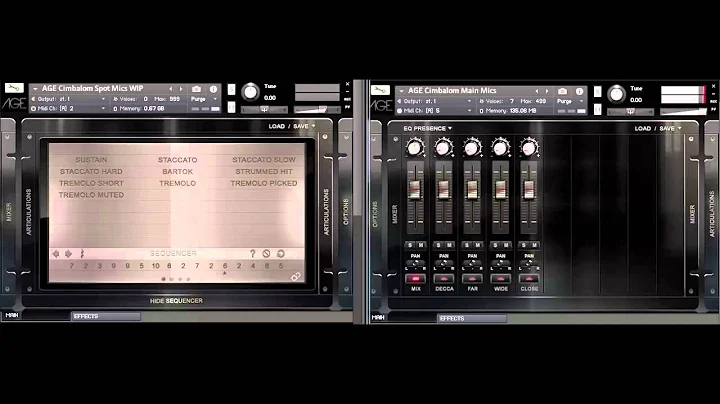Open OPTIONS side tab in Spot Mics
This screenshot has height=404, width=720.
coord(346,212)
